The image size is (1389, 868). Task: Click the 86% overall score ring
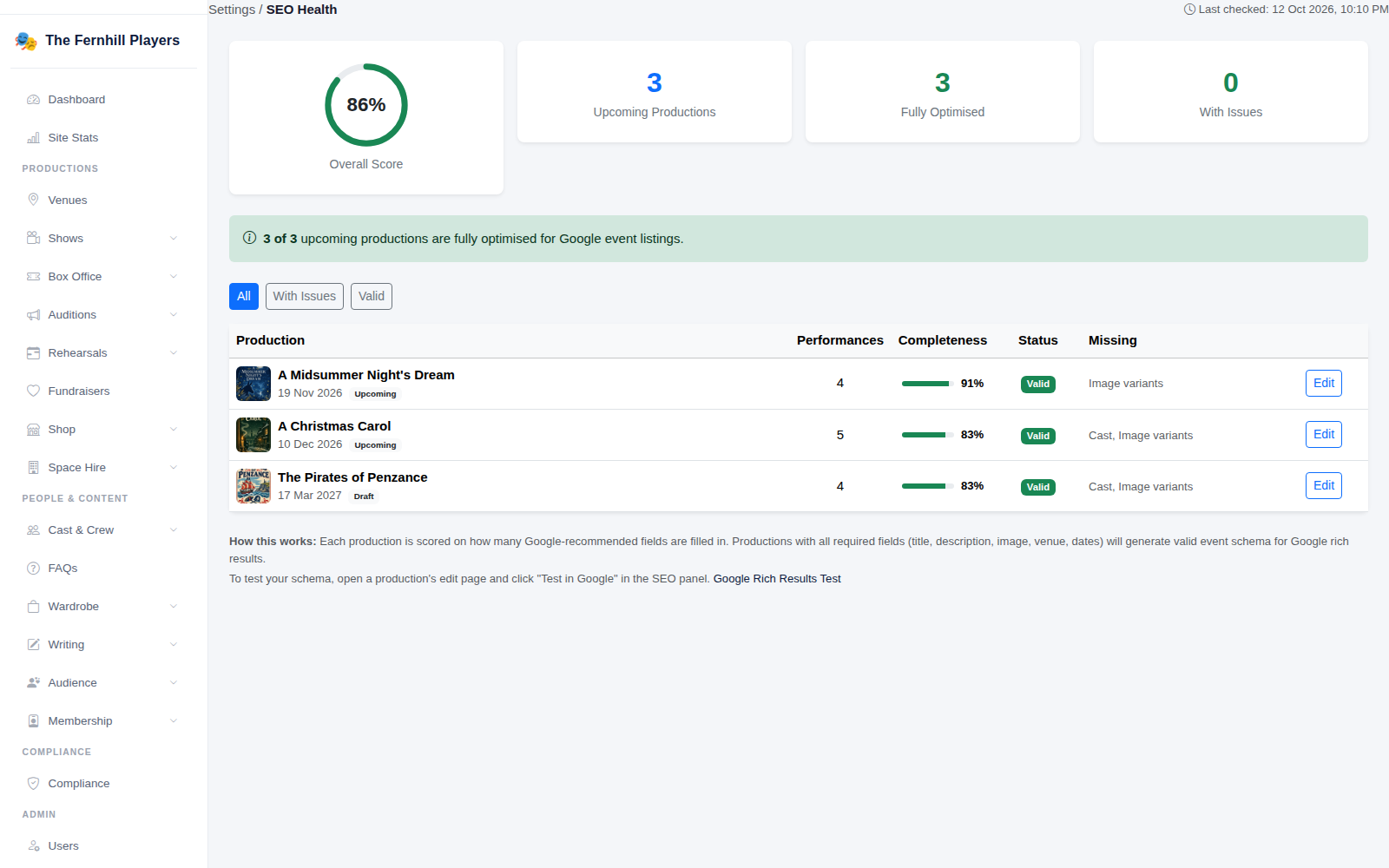click(x=366, y=105)
